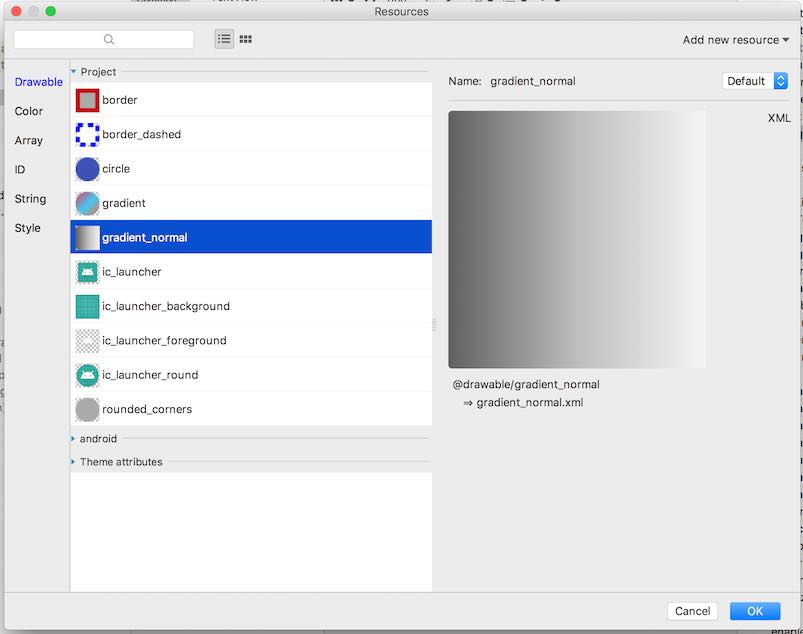This screenshot has width=803, height=634.
Task: Click the green zoom window button
Action: (x=50, y=11)
